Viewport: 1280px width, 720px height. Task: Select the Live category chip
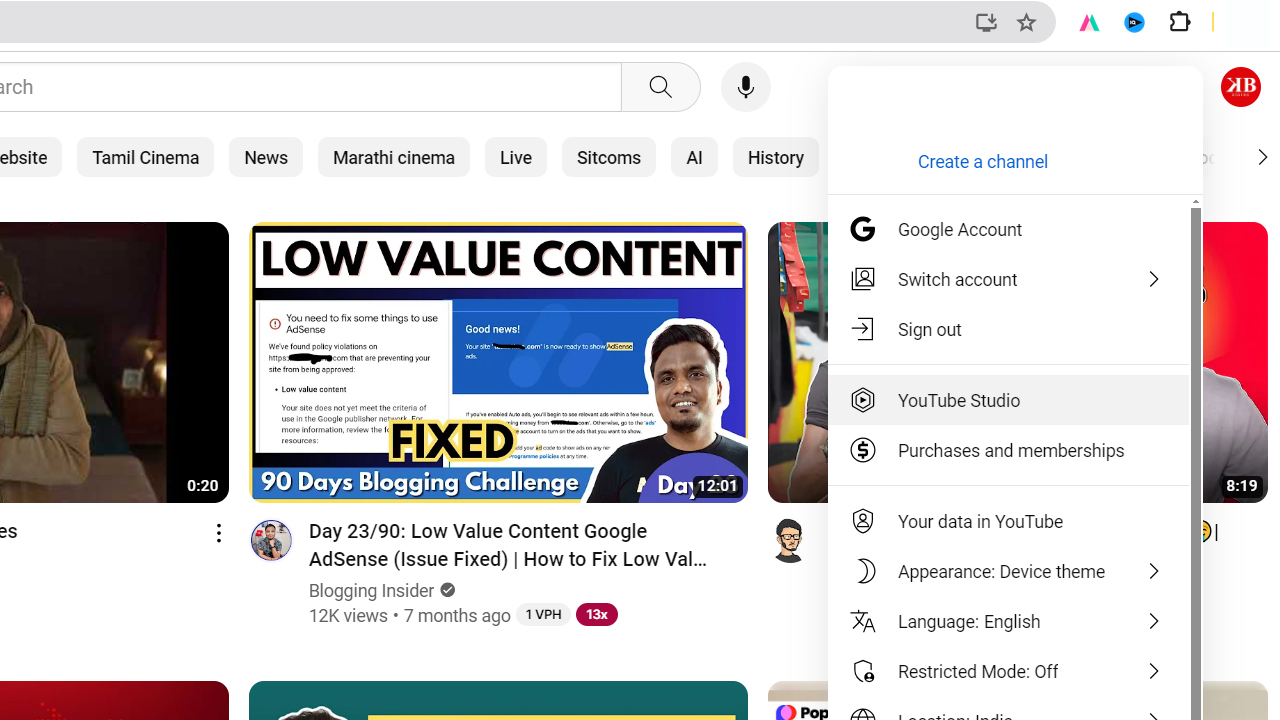[516, 157]
